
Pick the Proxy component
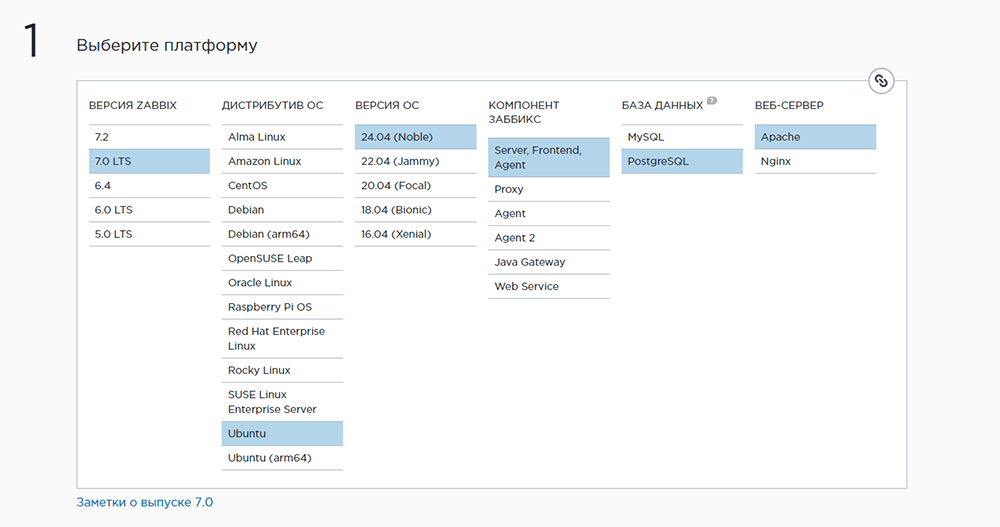(548, 189)
